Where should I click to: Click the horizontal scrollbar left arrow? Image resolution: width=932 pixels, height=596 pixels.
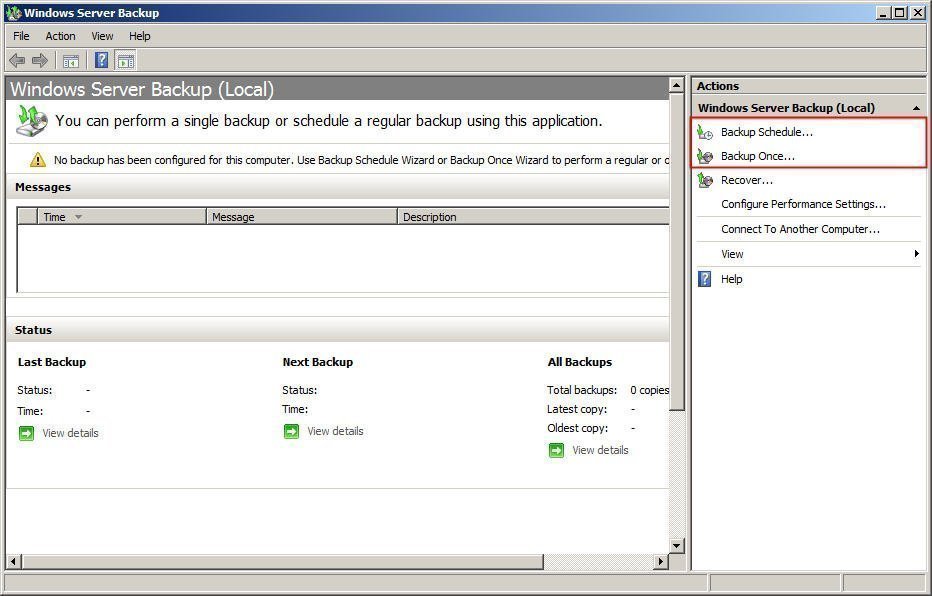point(14,561)
